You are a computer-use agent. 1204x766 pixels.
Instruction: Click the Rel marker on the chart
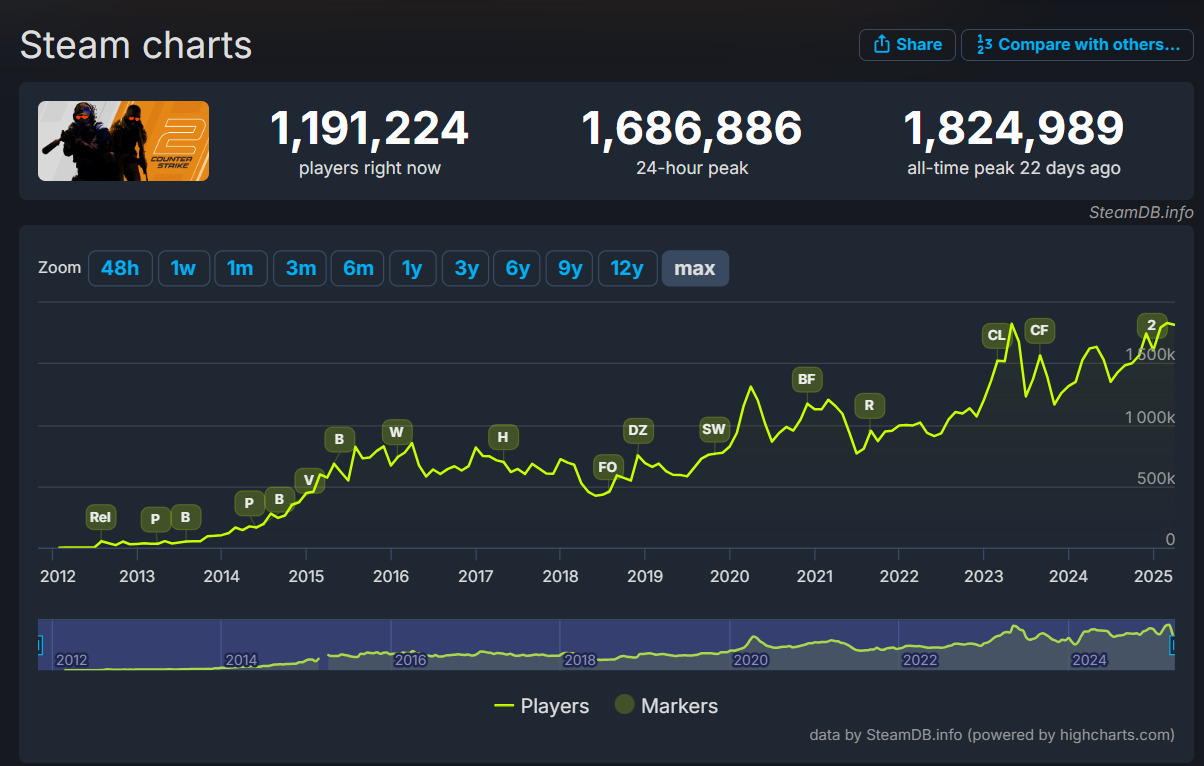[x=100, y=517]
